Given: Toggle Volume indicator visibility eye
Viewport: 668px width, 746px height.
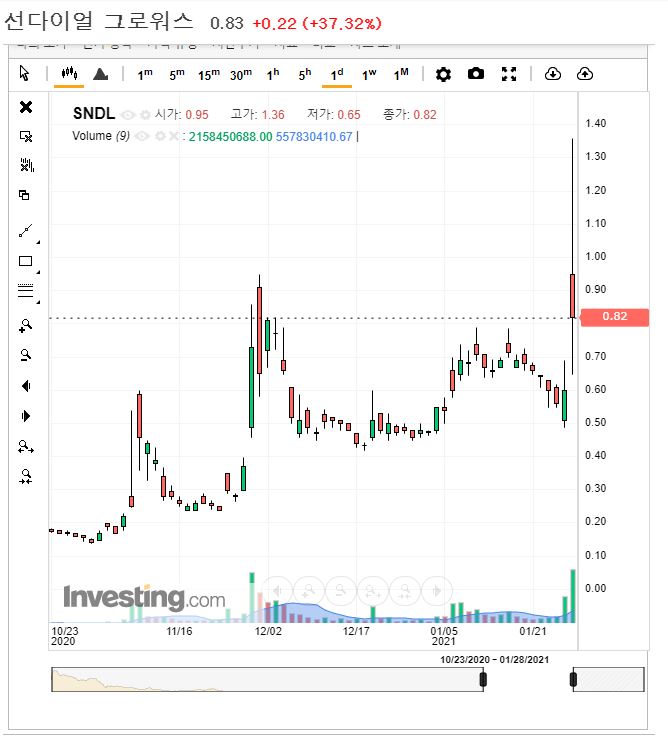Looking at the screenshot, I should 142,137.
